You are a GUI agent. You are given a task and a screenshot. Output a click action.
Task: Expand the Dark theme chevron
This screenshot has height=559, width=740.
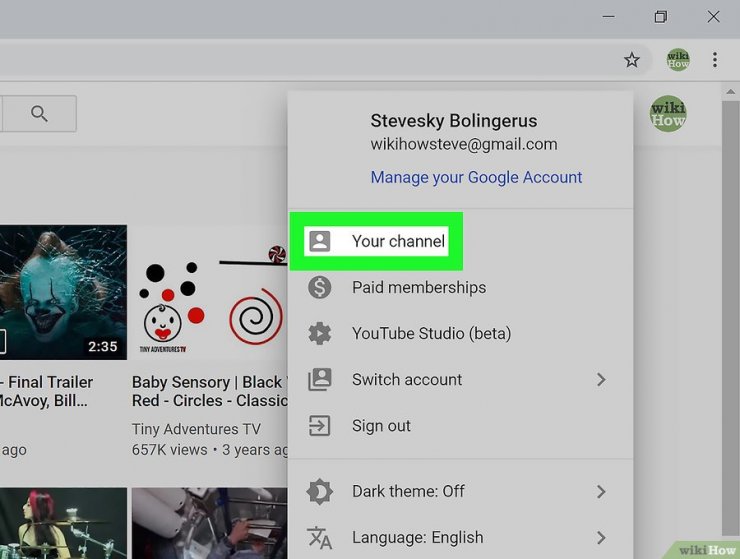[x=601, y=491]
